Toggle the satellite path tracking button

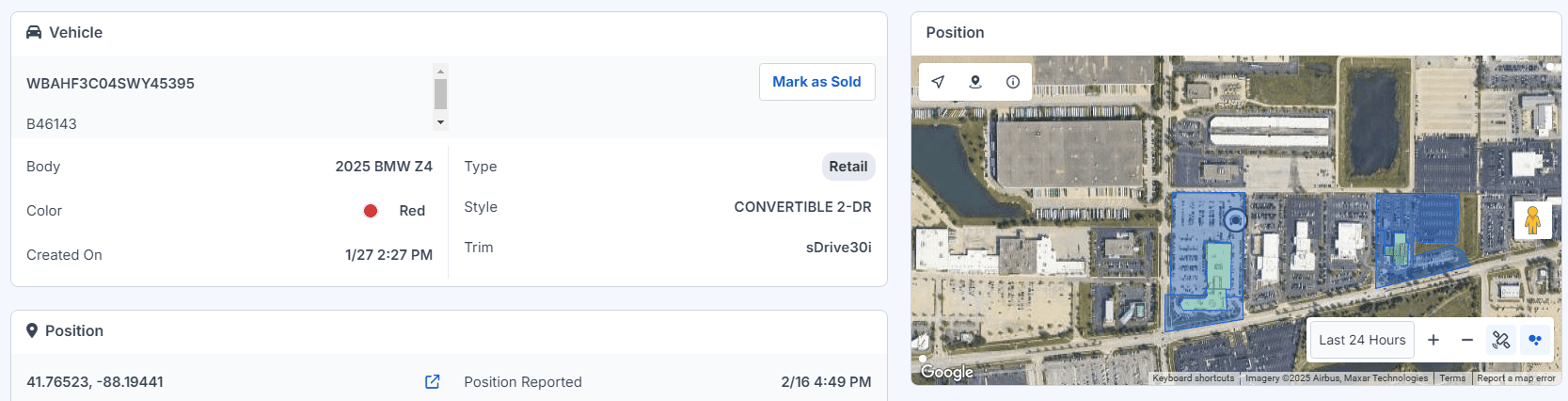click(1501, 340)
